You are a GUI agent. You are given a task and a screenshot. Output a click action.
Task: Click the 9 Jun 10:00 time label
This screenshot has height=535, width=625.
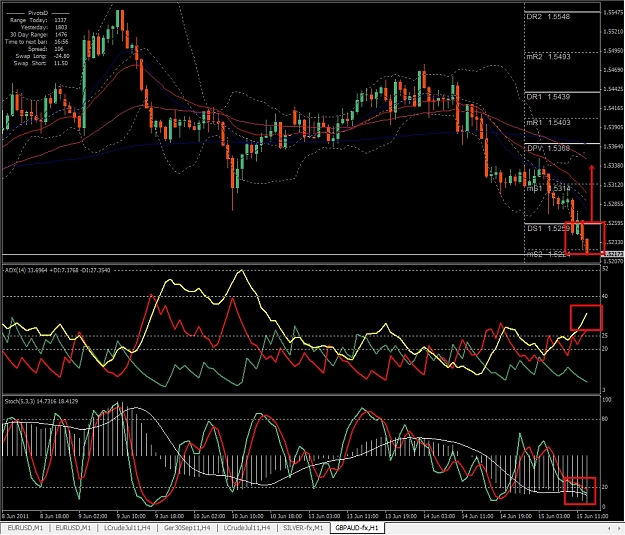coord(132,516)
